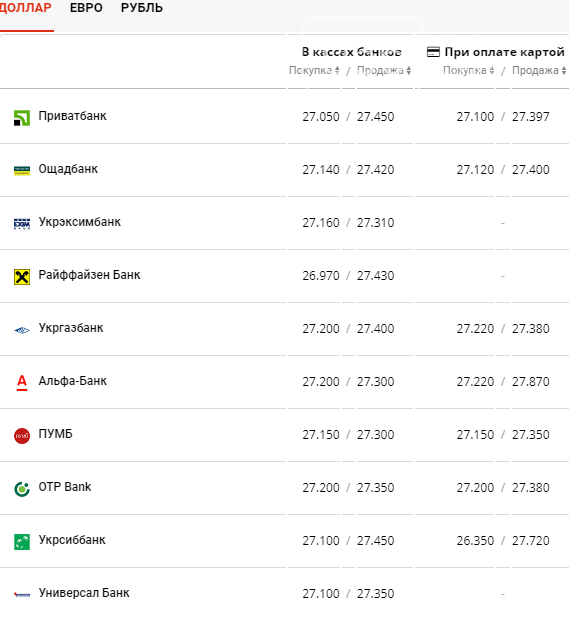Click the Укргазбанк blue logo icon
This screenshot has width=569, height=620.
pos(22,330)
